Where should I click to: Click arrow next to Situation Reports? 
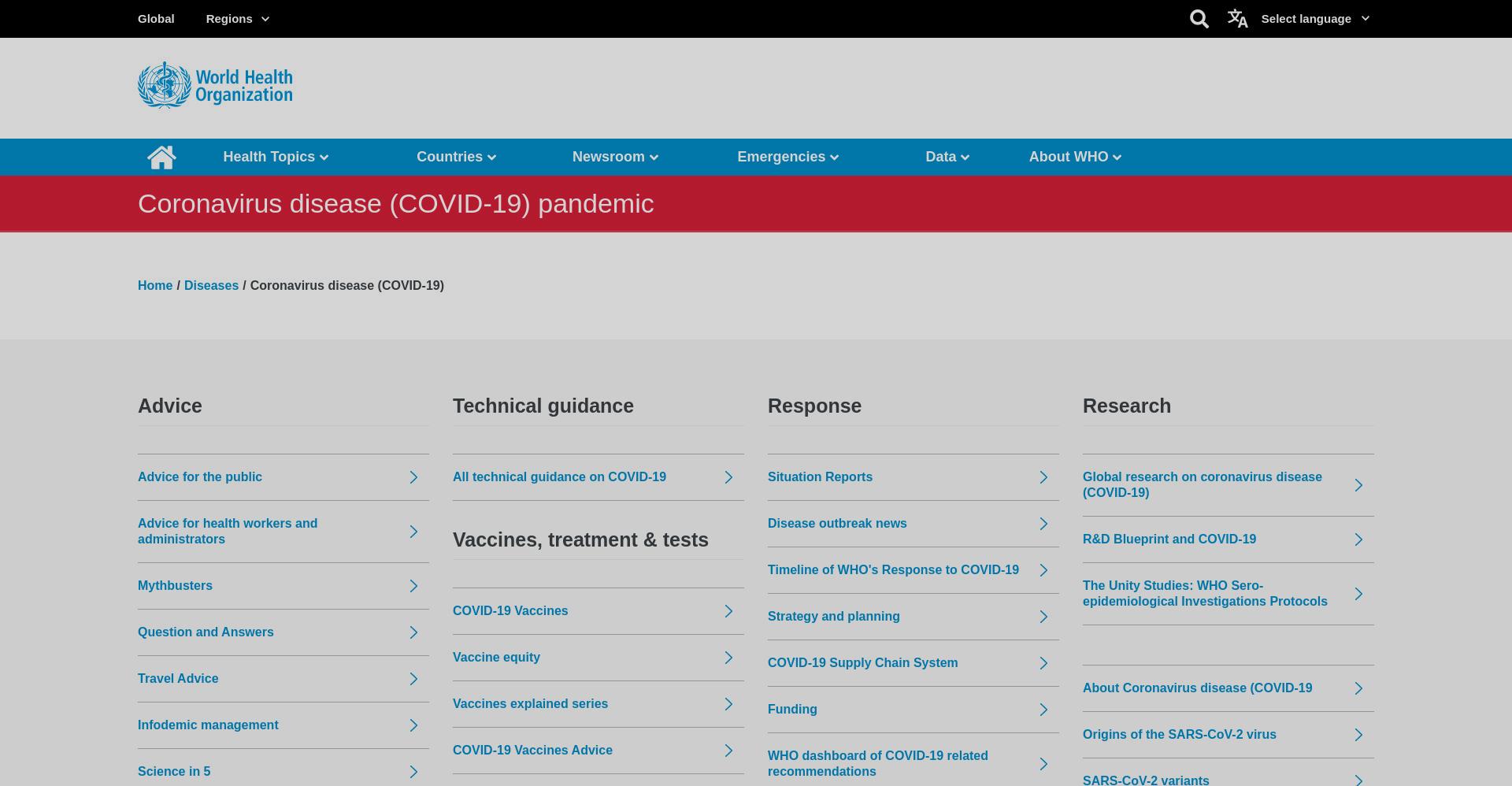coord(1043,477)
